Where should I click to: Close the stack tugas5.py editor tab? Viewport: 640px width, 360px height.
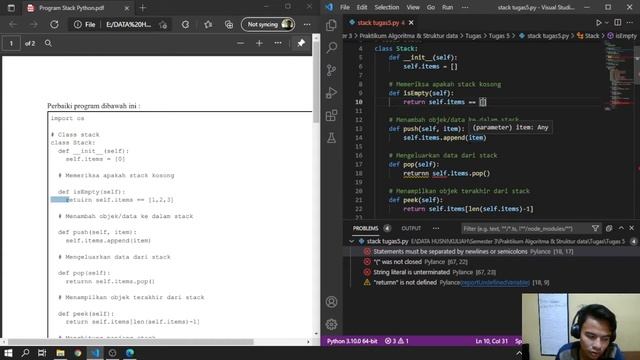coord(411,23)
